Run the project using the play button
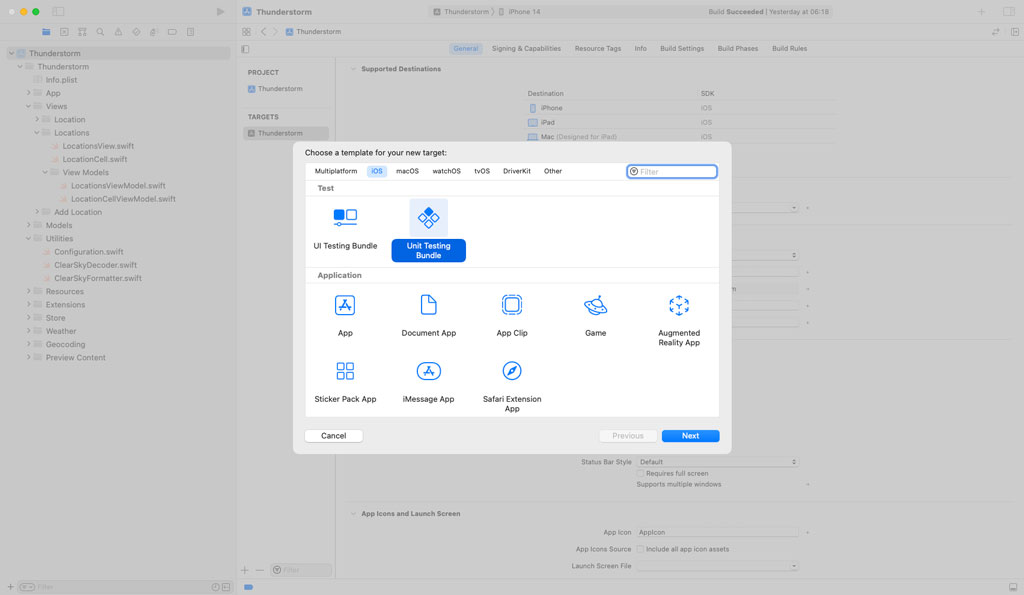The image size is (1024, 595). [220, 12]
